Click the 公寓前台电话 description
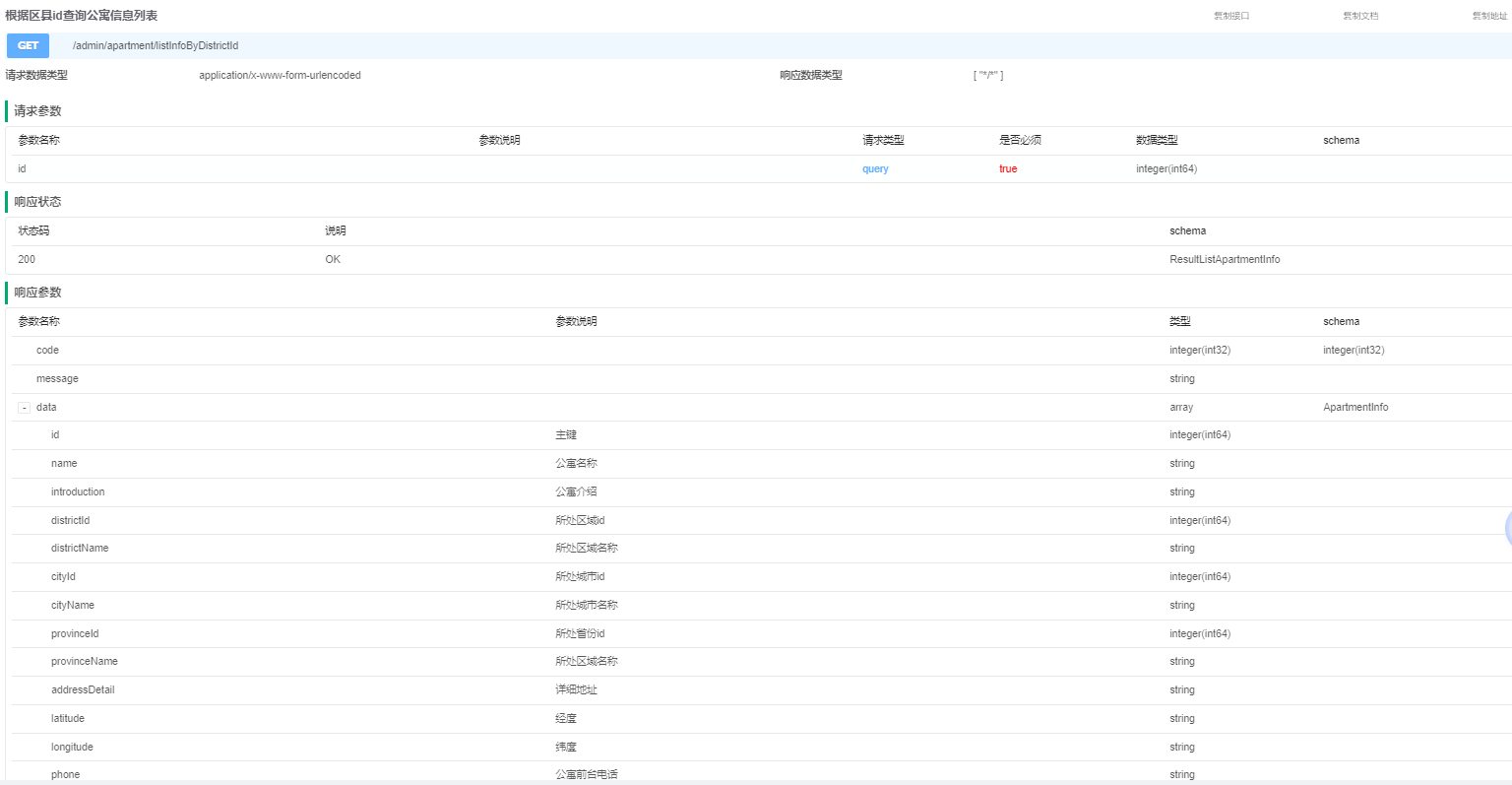 click(x=587, y=775)
